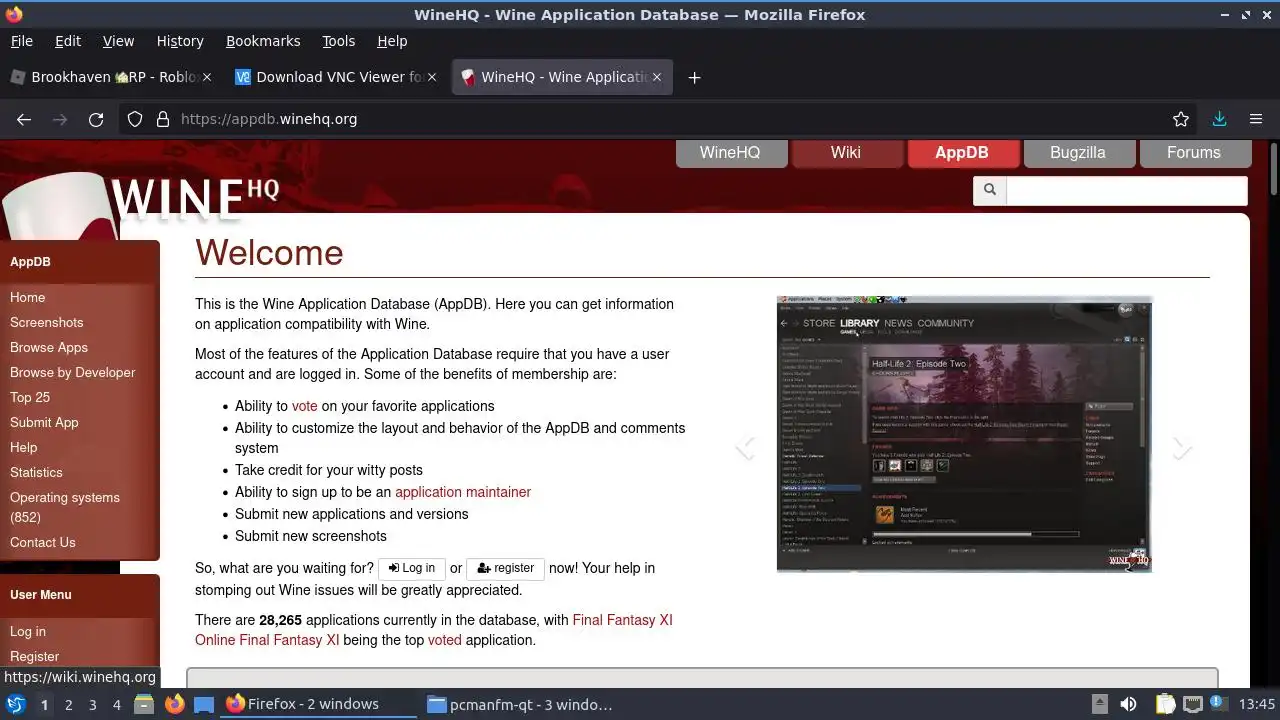Click Log in under User Menu
Screen dimensions: 1280x720
(x=28, y=631)
